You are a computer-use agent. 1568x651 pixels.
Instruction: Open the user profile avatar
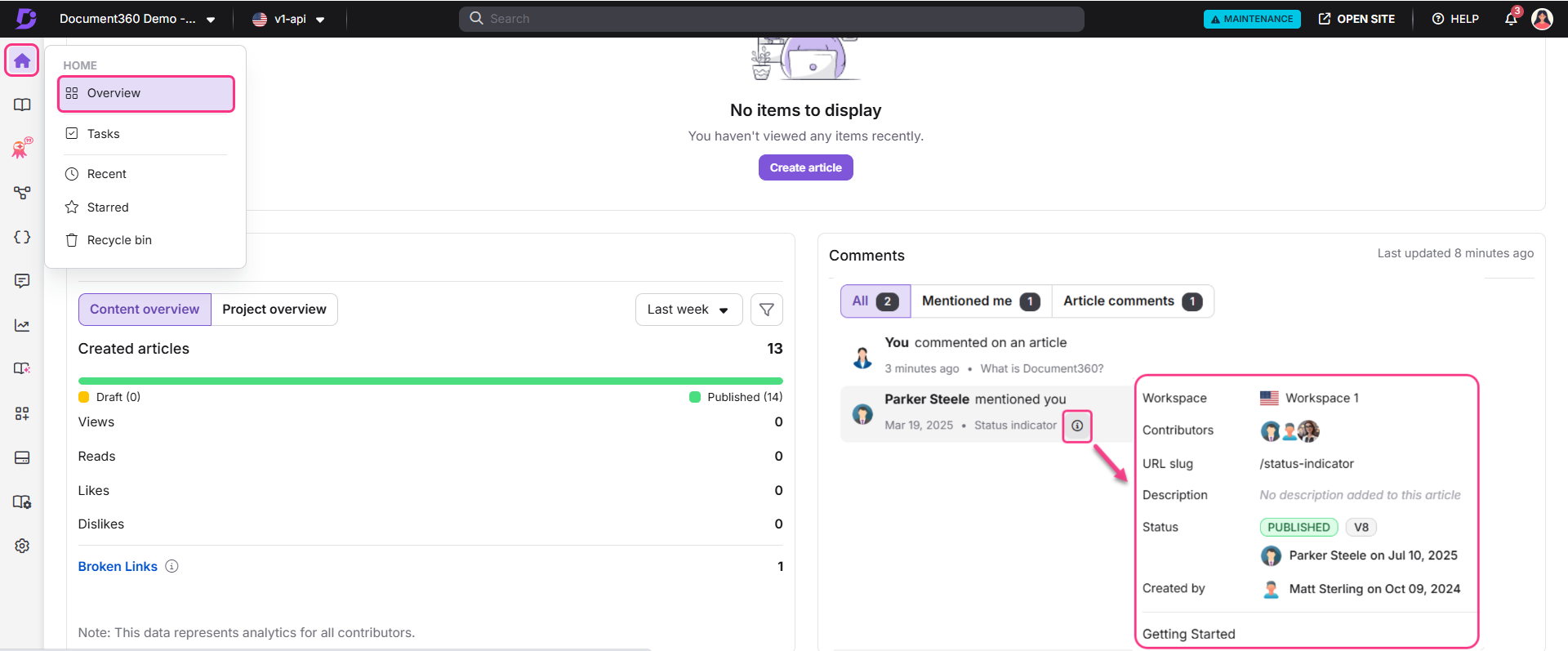click(x=1542, y=19)
